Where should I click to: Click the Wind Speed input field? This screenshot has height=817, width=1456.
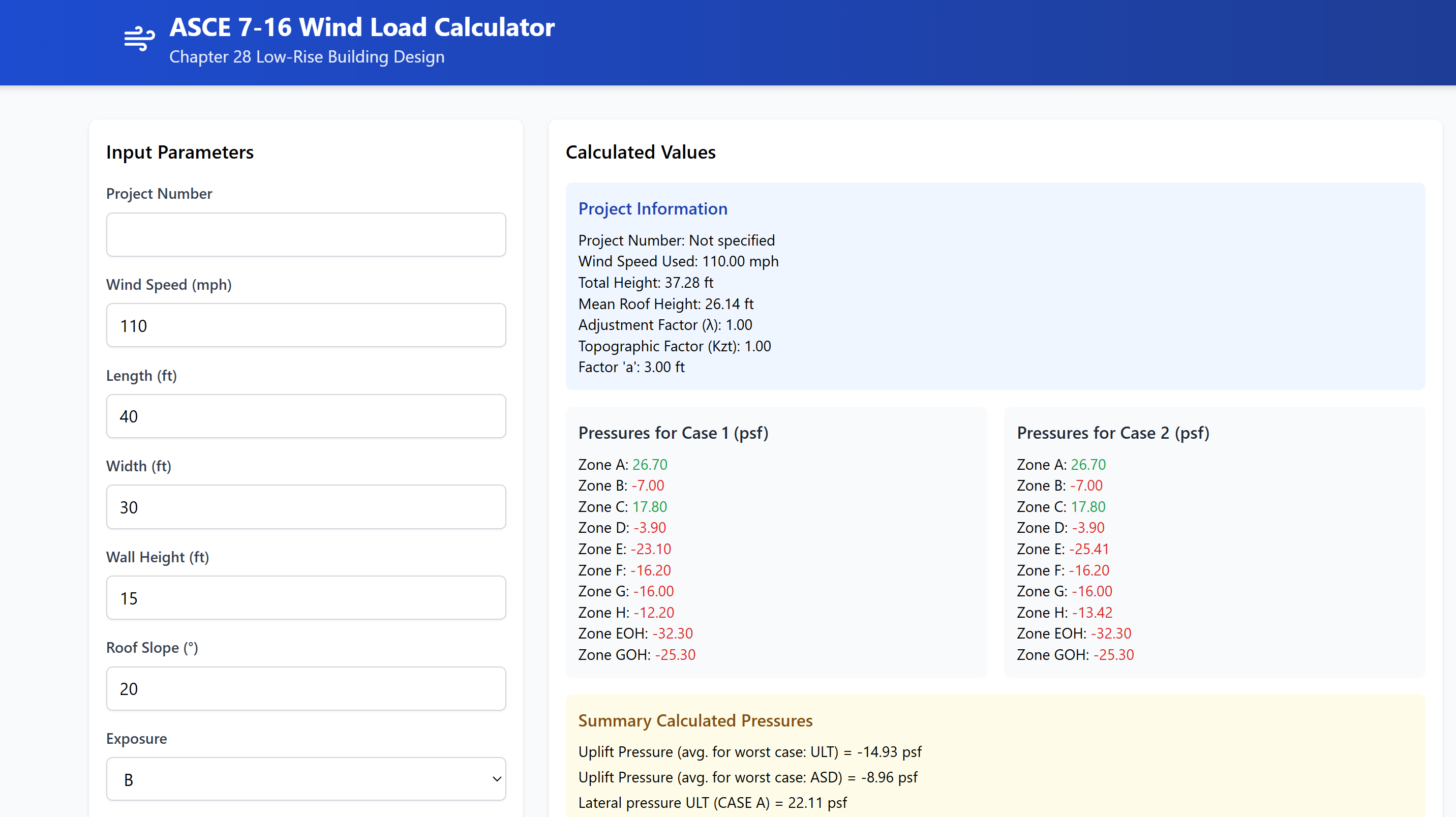(306, 326)
